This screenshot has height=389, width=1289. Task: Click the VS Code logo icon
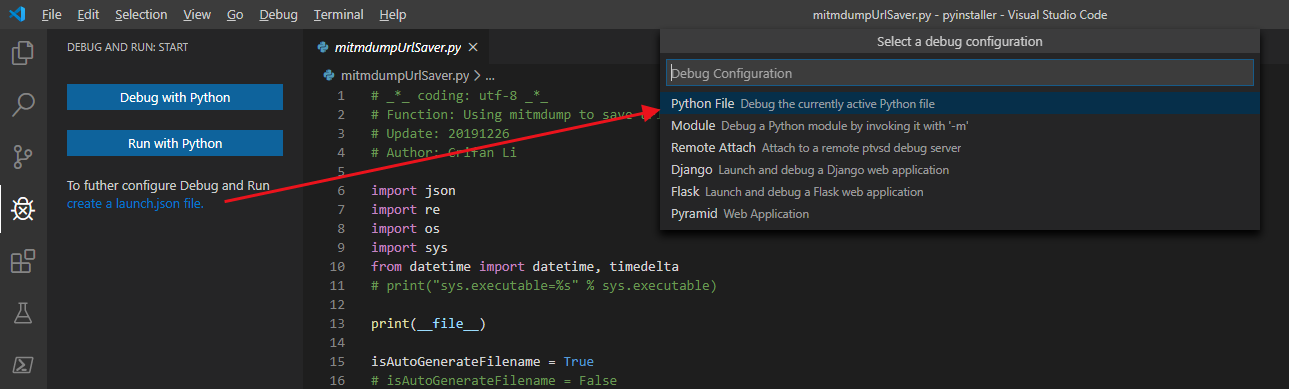(17, 15)
